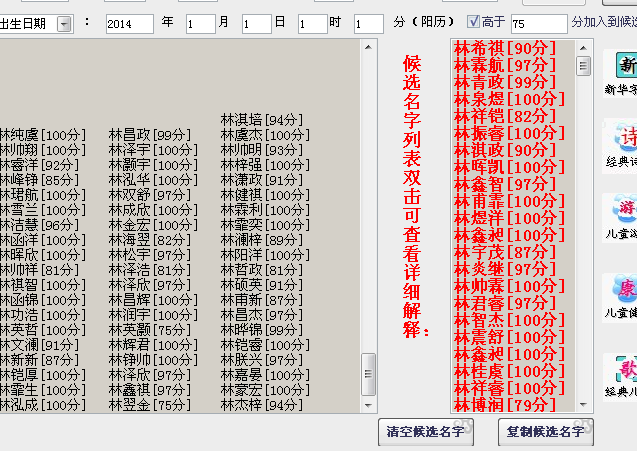Focus the minimum score field showing 75
Image resolution: width=637 pixels, height=451 pixels.
539,24
